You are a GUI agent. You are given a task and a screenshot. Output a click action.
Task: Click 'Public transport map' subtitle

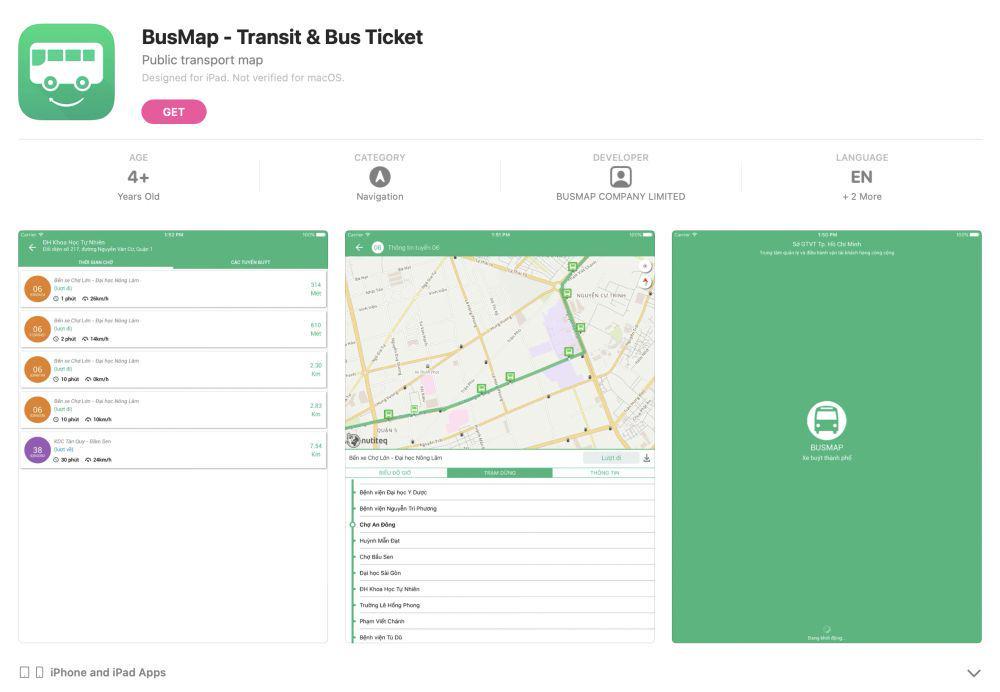click(x=202, y=60)
